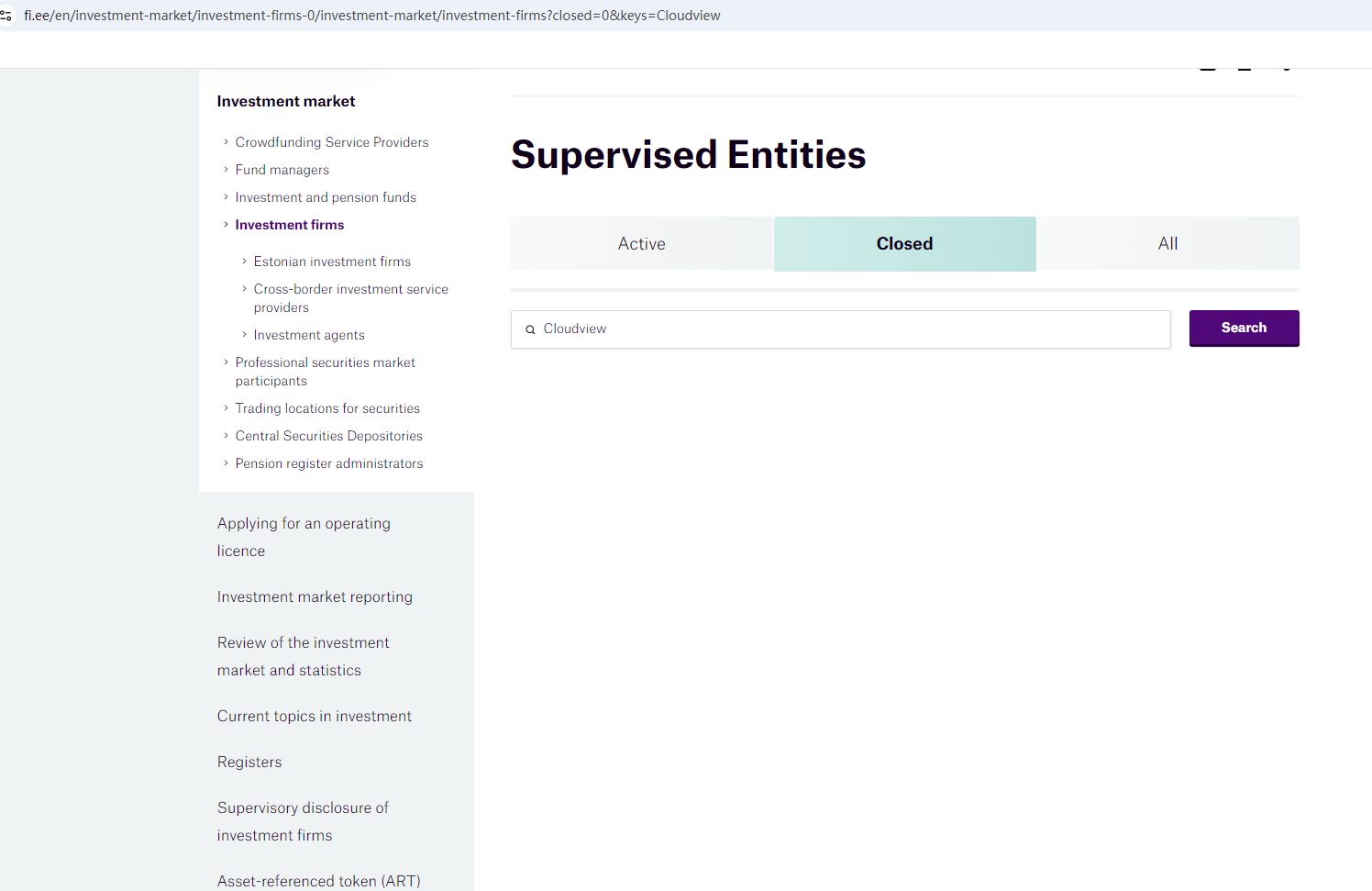The height and width of the screenshot is (891, 1372).
Task: Open Pension register administrators link
Action: (328, 463)
